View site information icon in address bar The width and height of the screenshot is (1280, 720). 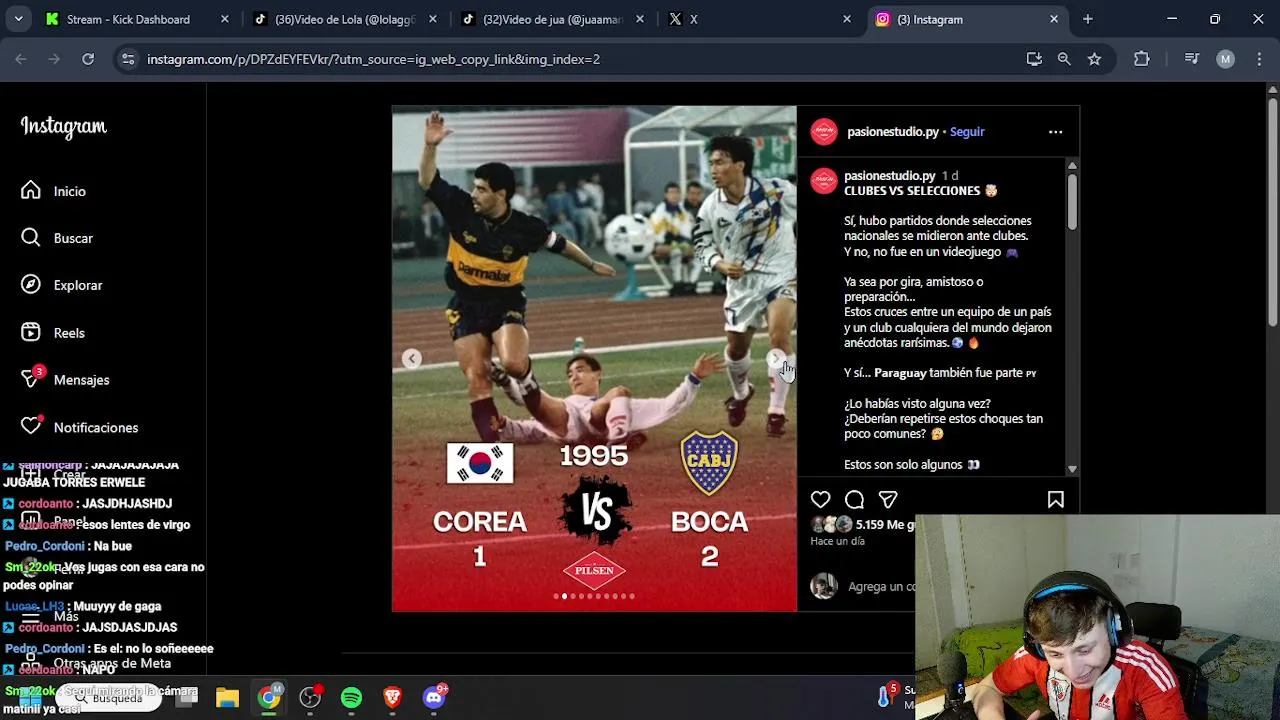(127, 59)
